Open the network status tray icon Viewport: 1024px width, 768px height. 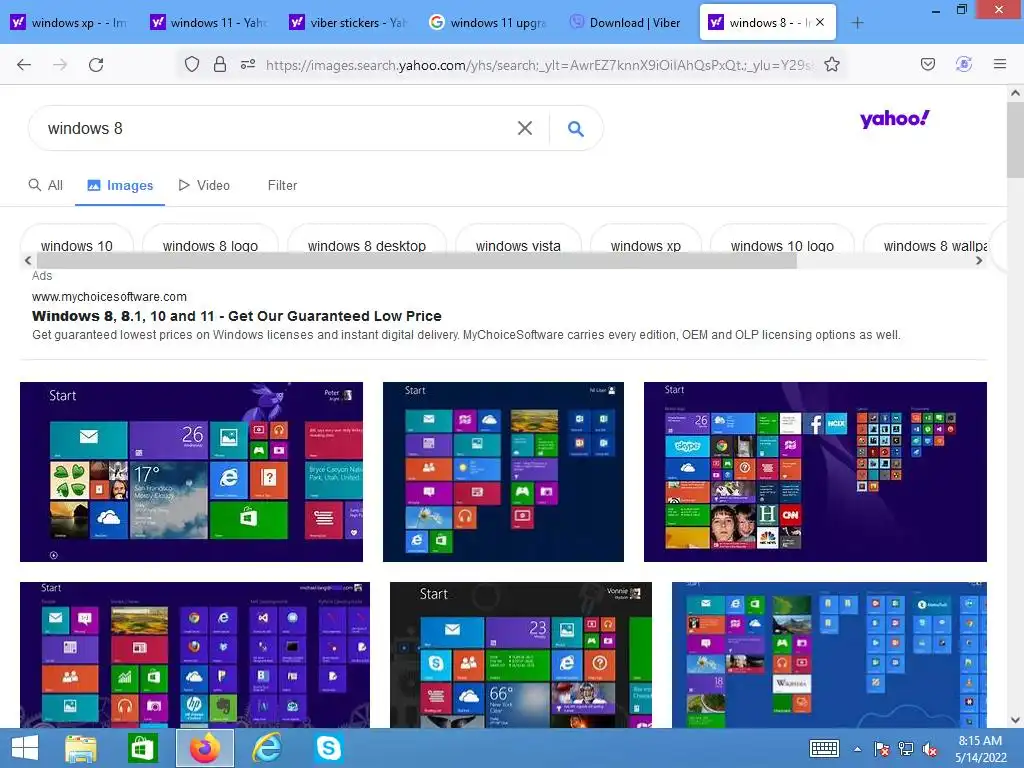point(906,749)
